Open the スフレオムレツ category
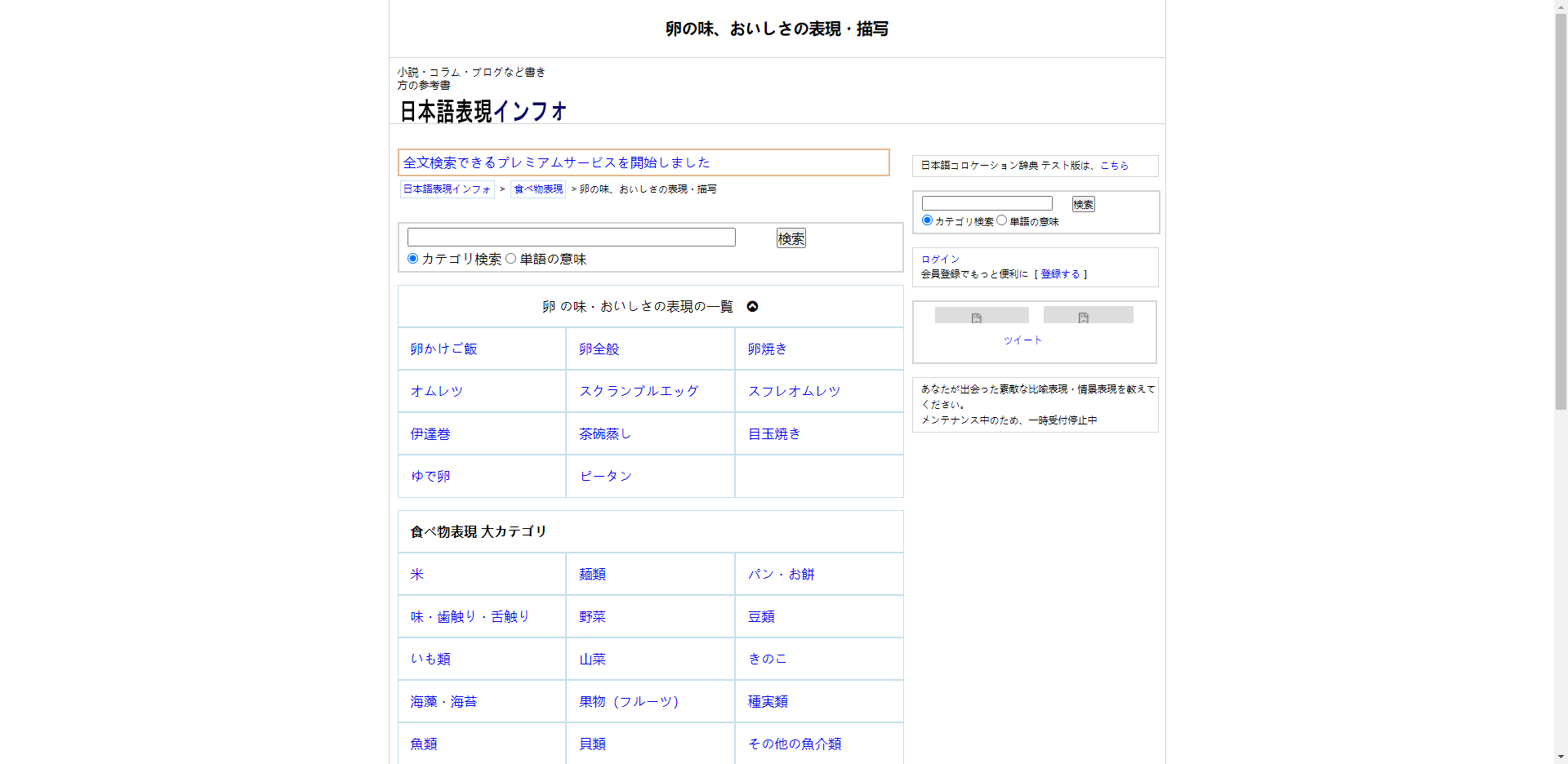The width and height of the screenshot is (1568, 764). 794,392
